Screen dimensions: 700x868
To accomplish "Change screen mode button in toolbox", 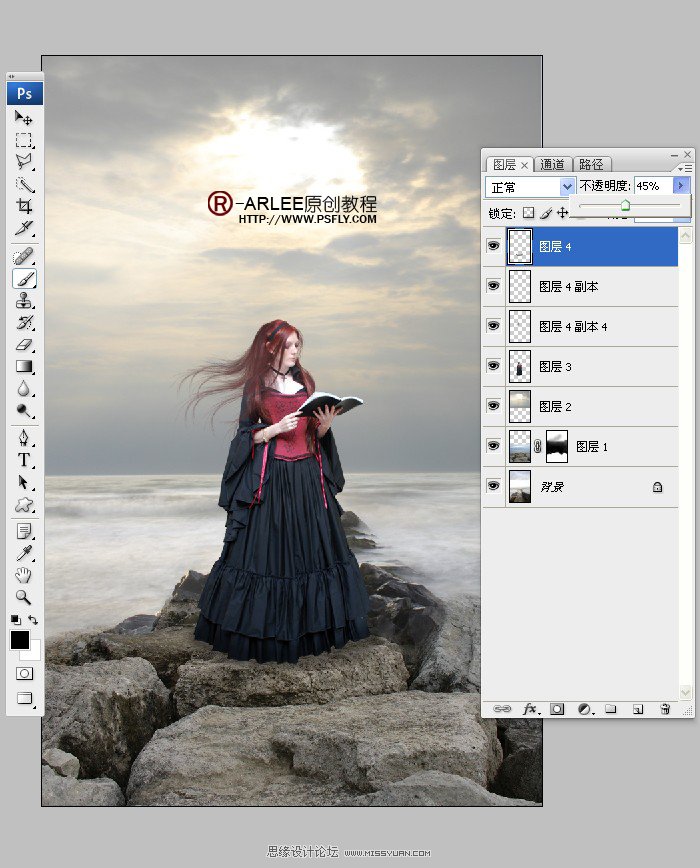I will coord(24,698).
